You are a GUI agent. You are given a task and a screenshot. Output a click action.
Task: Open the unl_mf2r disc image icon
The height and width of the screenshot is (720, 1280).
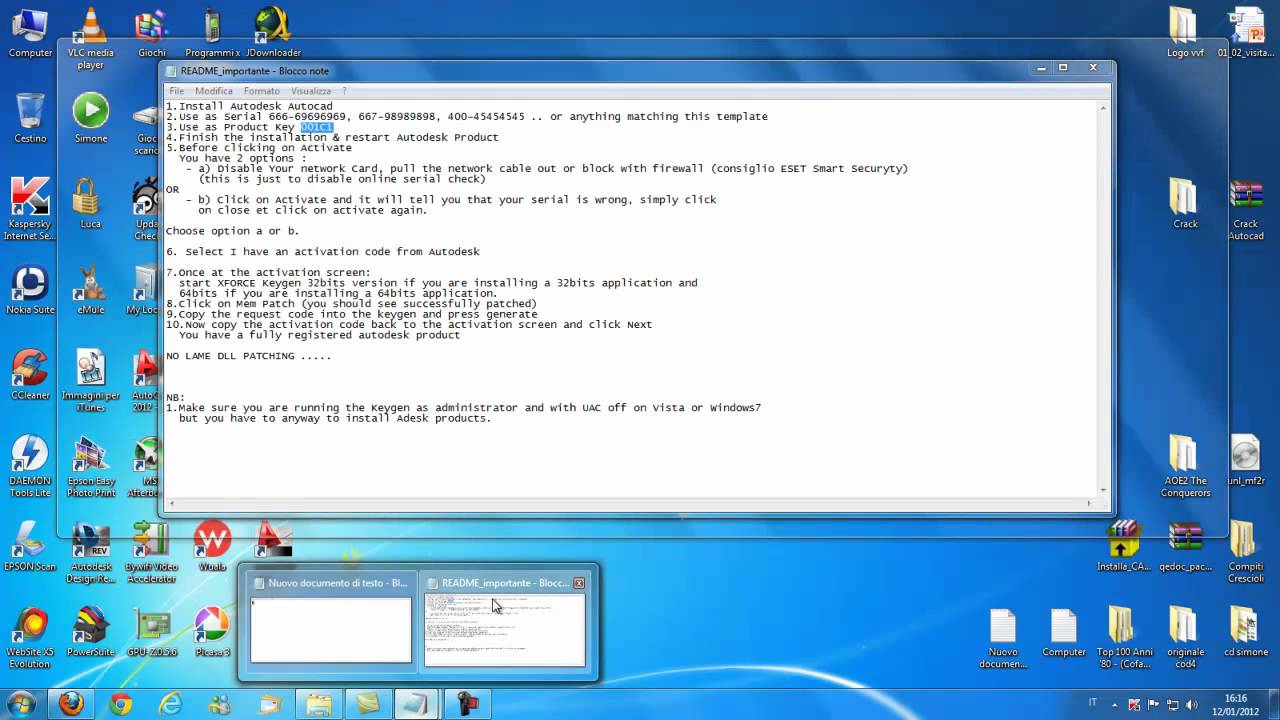coord(1246,461)
